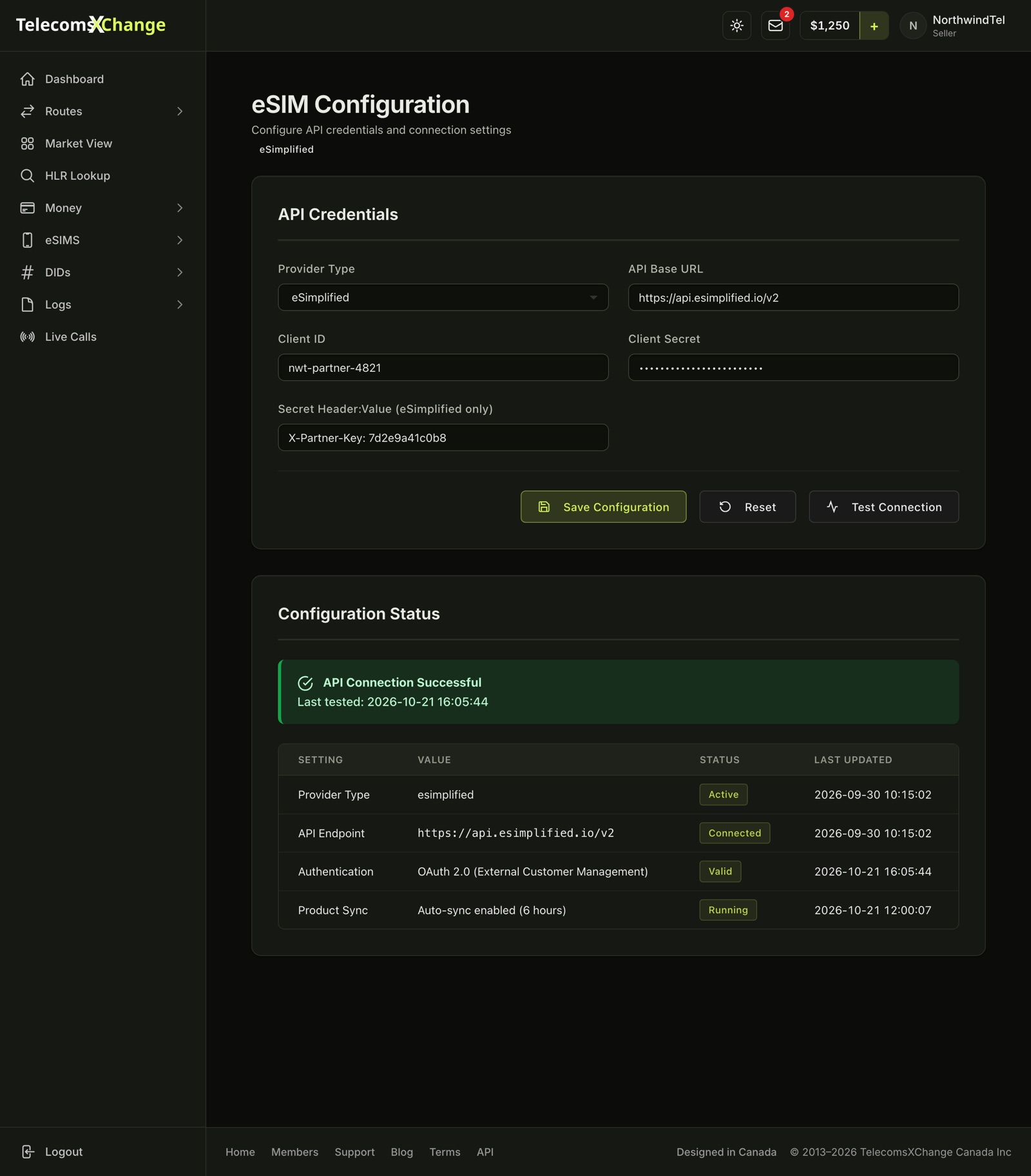This screenshot has width=1031, height=1176.
Task: Open the Terms footer link
Action: point(445,1152)
